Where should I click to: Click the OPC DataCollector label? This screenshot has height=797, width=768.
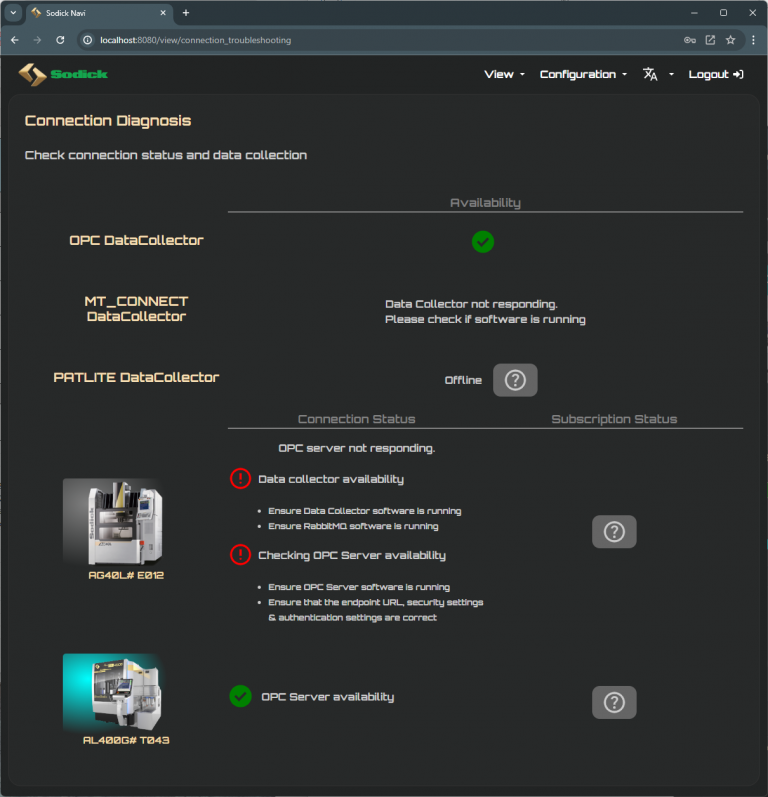click(x=136, y=240)
